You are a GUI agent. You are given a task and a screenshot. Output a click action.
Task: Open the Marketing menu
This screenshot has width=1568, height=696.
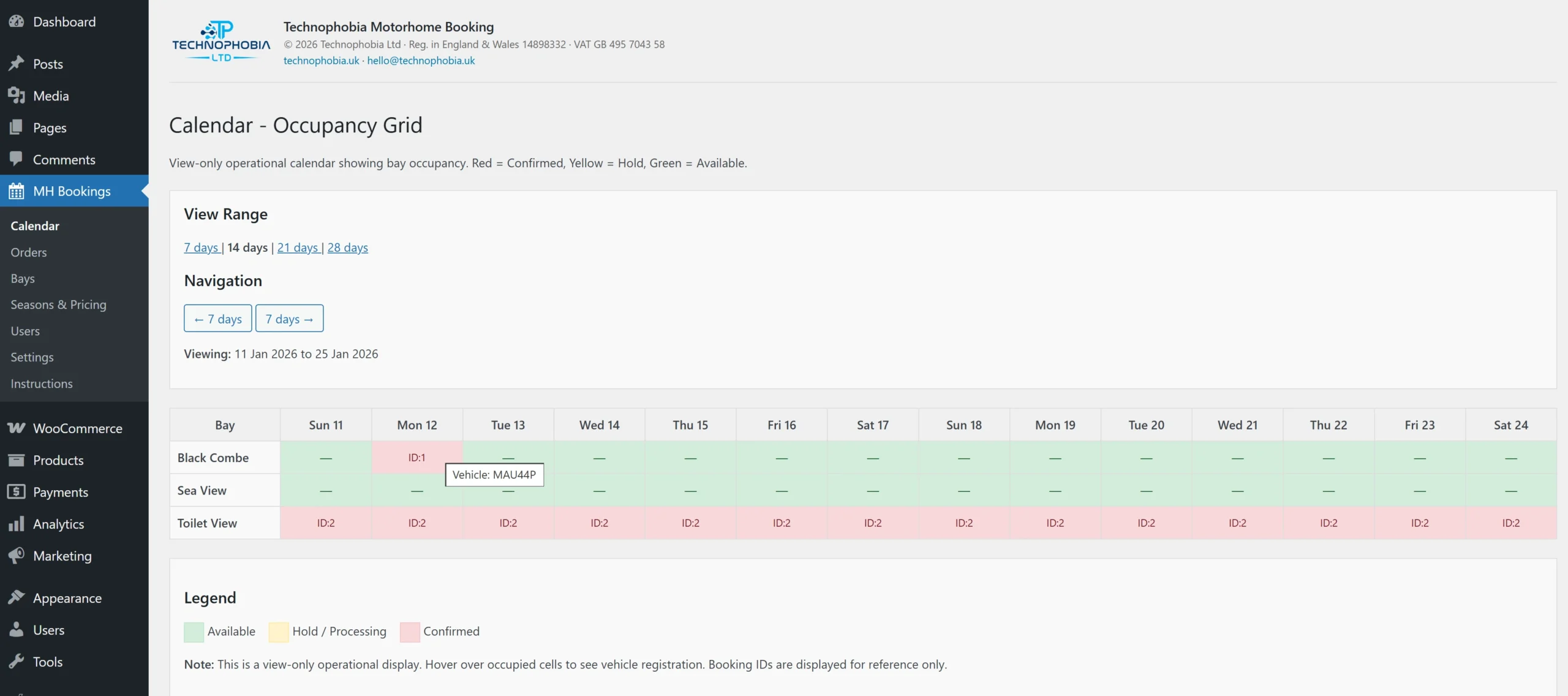(74, 556)
